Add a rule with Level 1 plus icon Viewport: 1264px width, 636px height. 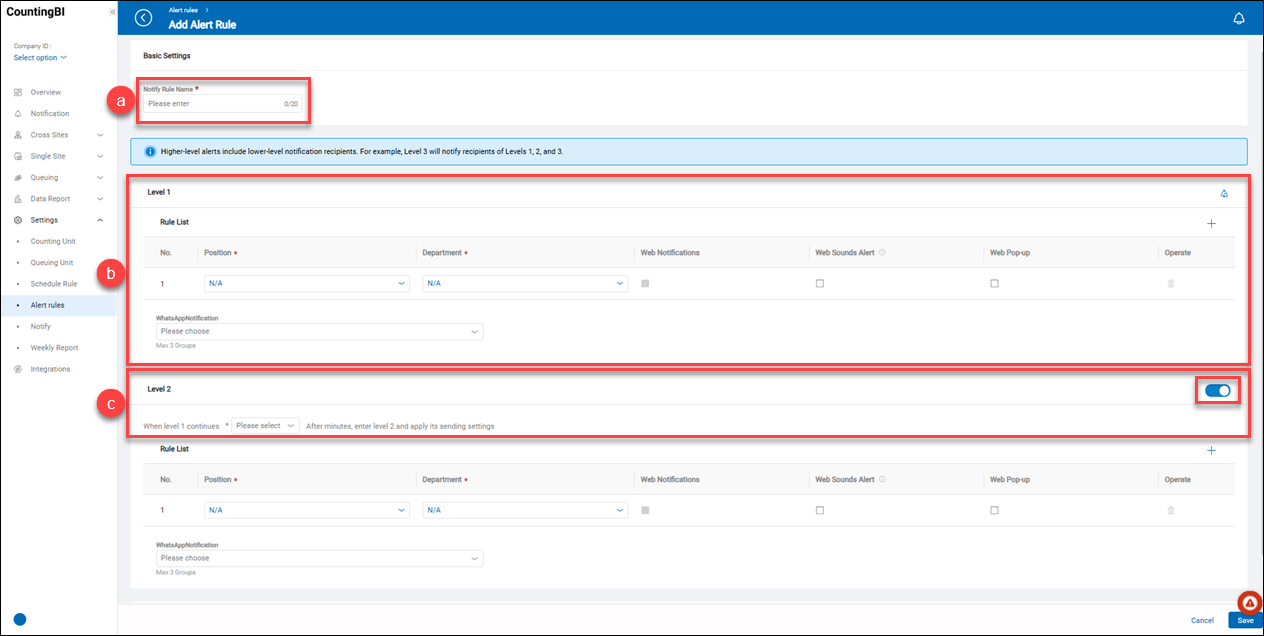click(1211, 223)
